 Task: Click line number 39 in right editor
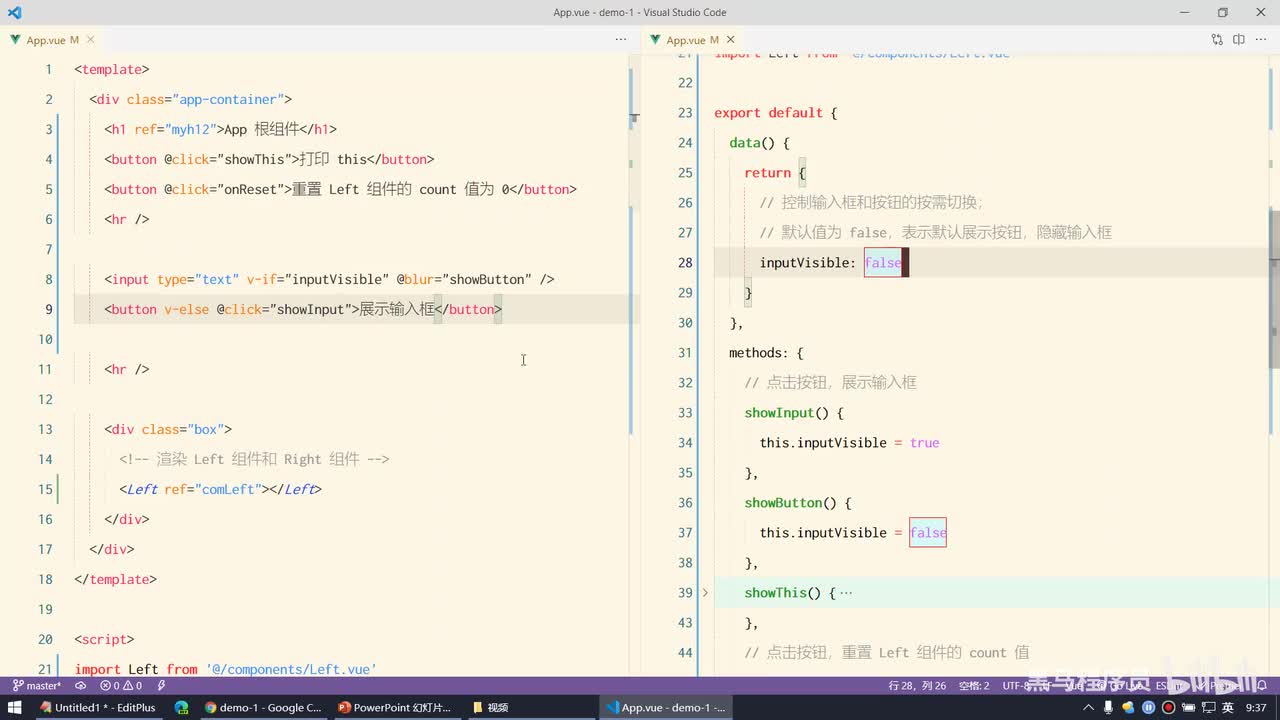point(685,593)
